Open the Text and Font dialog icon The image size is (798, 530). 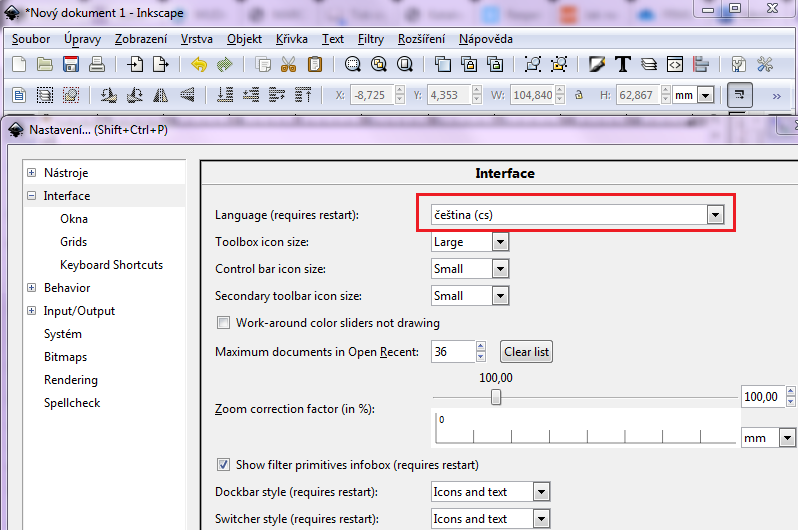pyautogui.click(x=623, y=65)
